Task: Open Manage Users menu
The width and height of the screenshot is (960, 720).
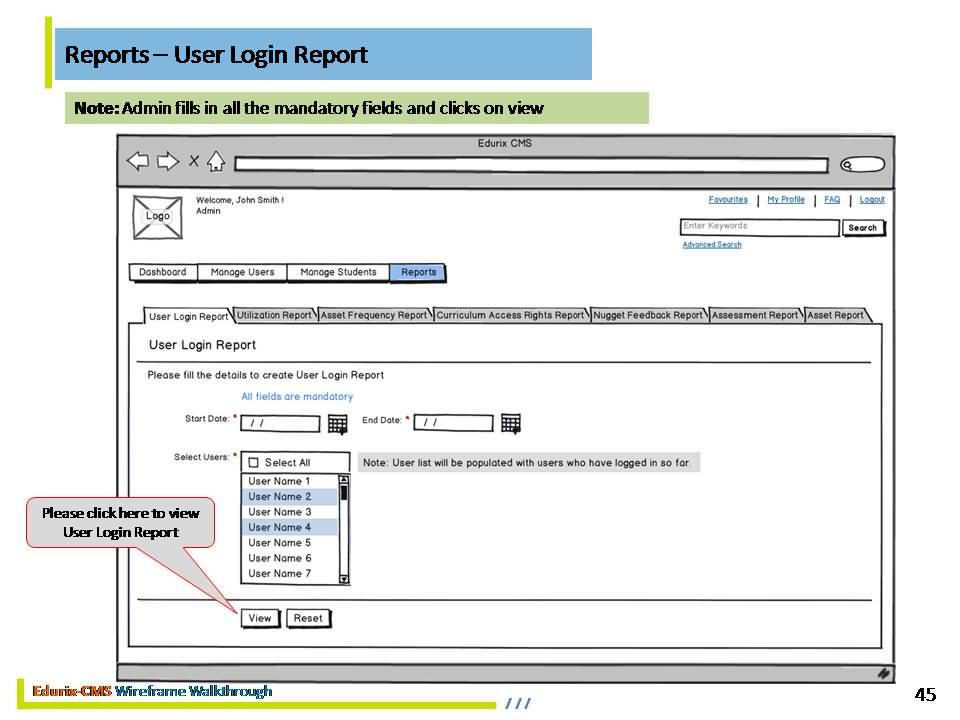Action: coord(242,272)
